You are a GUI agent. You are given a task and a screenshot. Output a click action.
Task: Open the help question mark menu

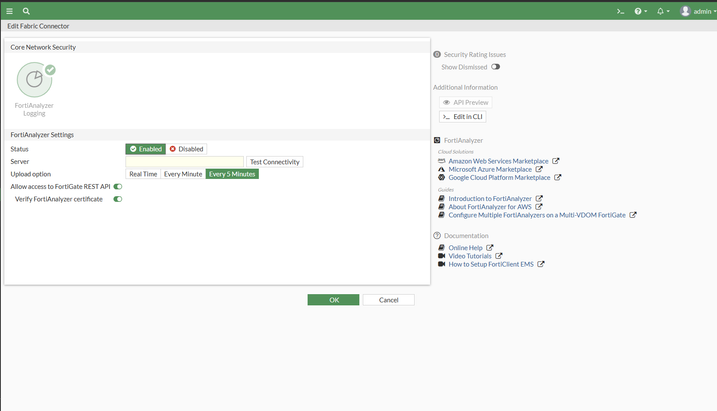pos(640,11)
